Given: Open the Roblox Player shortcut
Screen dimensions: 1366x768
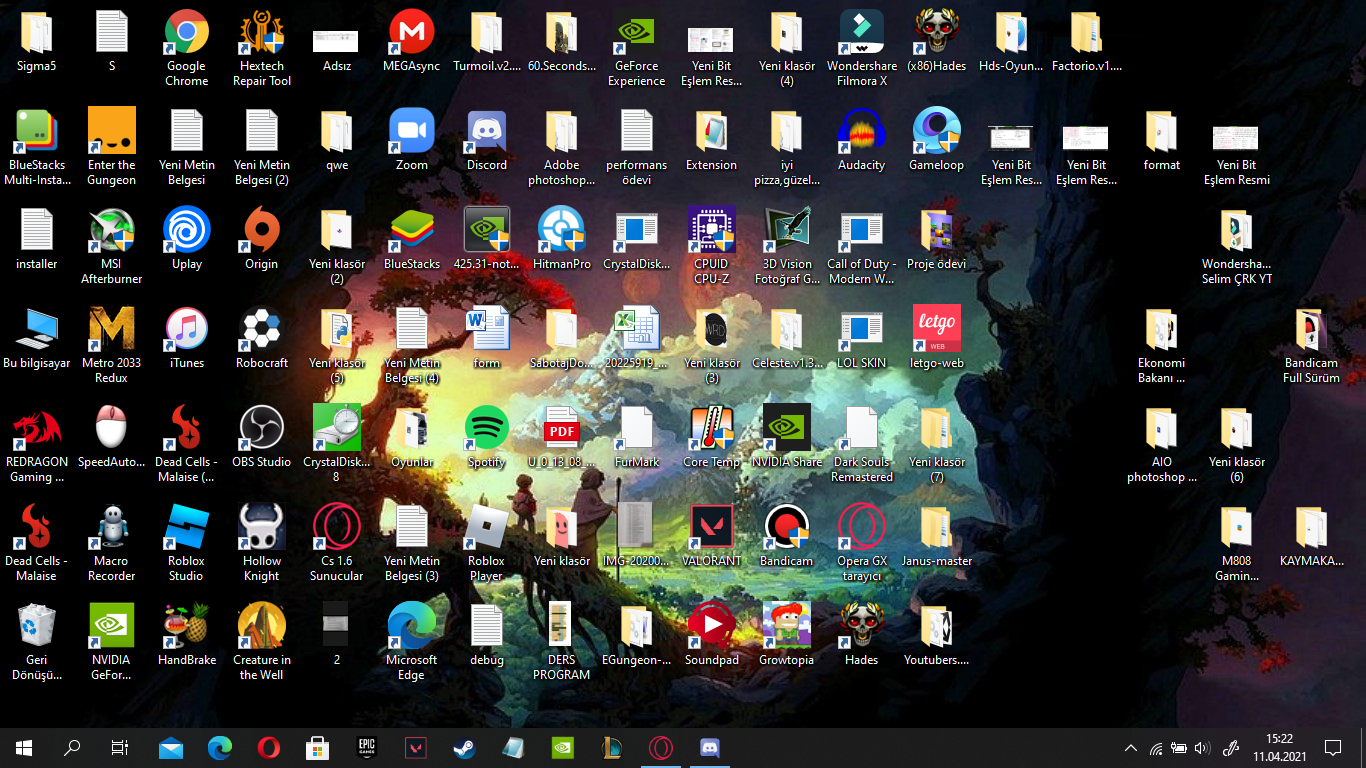Looking at the screenshot, I should point(487,543).
